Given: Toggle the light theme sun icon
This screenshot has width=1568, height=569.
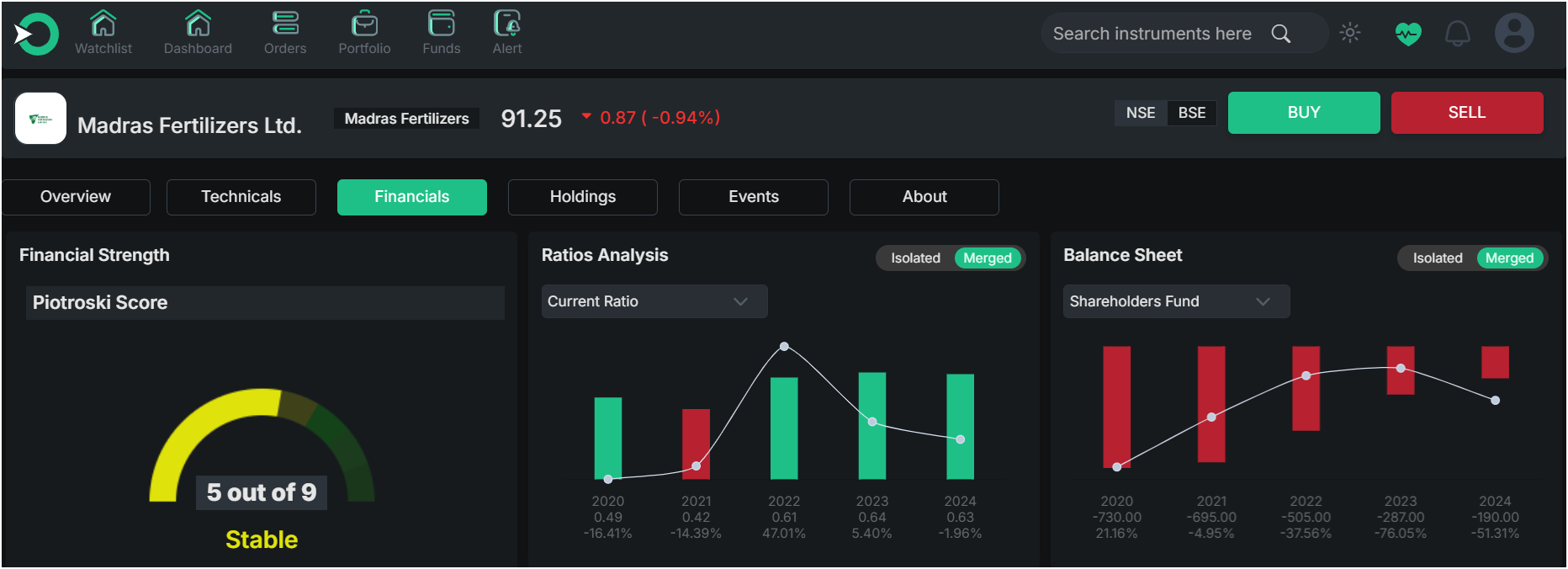Looking at the screenshot, I should click(1350, 33).
